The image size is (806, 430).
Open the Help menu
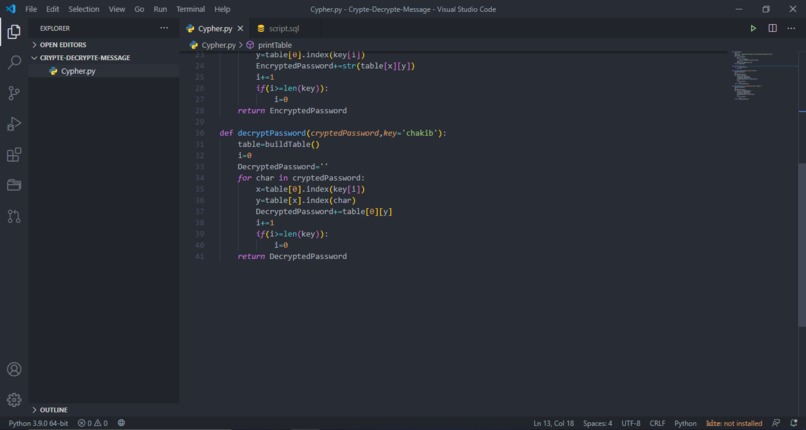click(222, 9)
